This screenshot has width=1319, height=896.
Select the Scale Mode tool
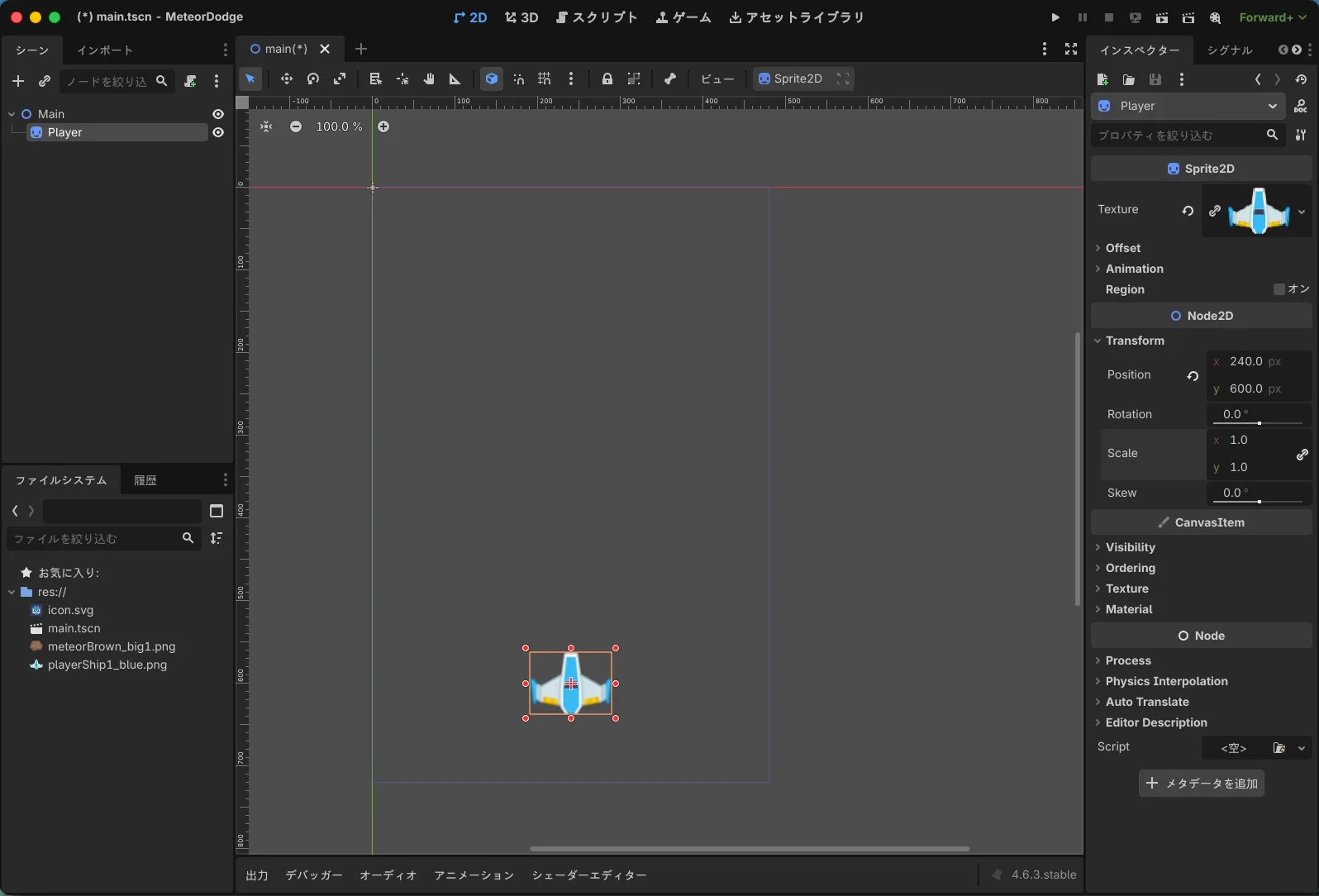[x=340, y=79]
